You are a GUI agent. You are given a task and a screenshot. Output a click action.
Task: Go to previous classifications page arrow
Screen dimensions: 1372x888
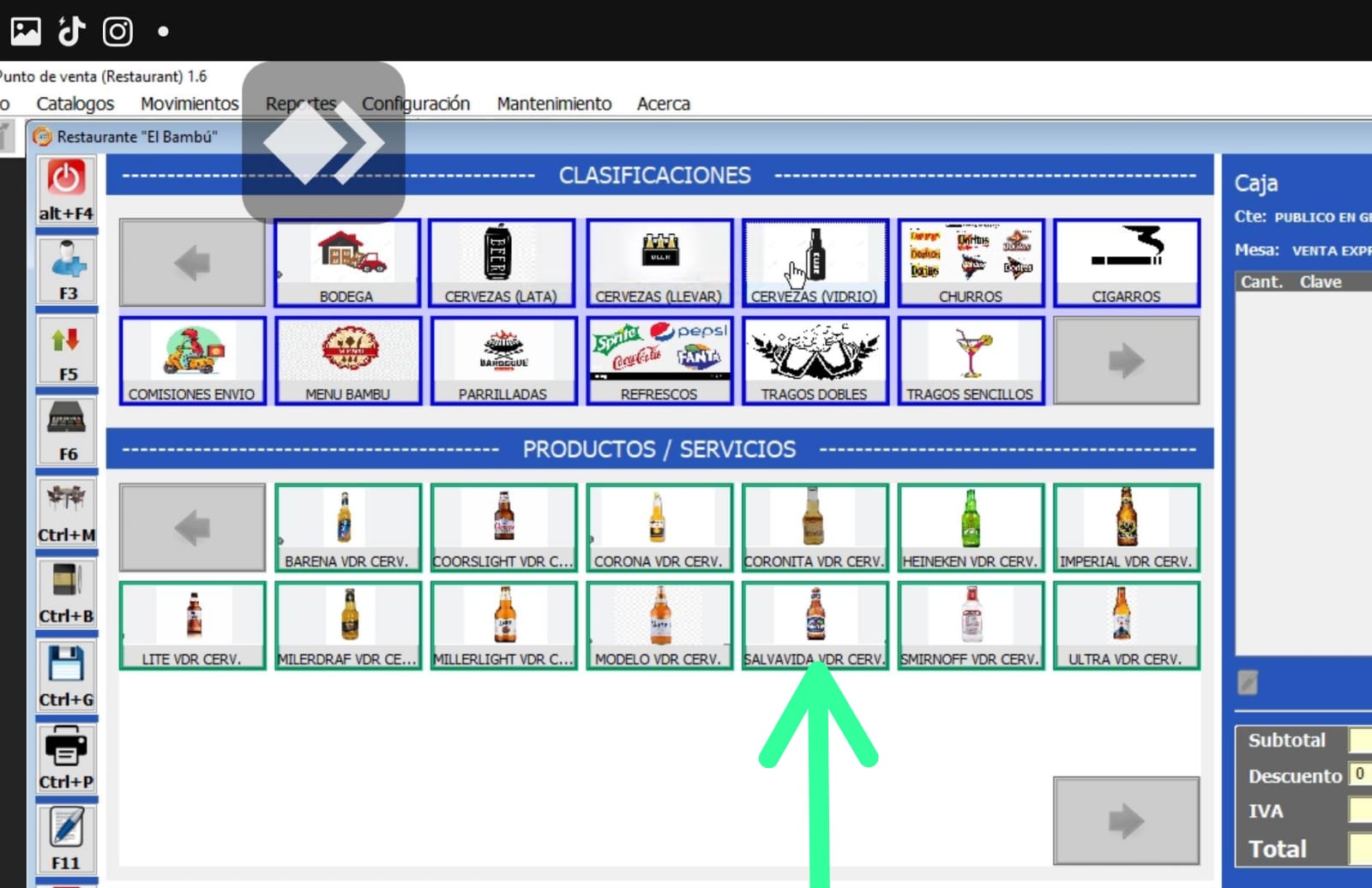(192, 263)
